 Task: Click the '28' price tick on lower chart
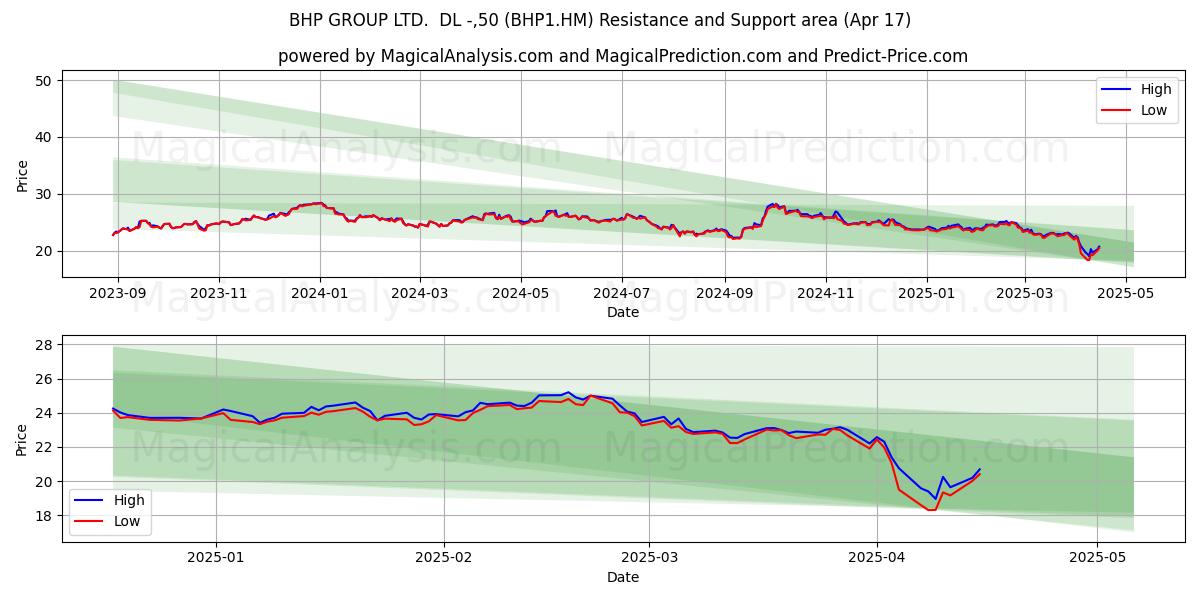pyautogui.click(x=45, y=345)
